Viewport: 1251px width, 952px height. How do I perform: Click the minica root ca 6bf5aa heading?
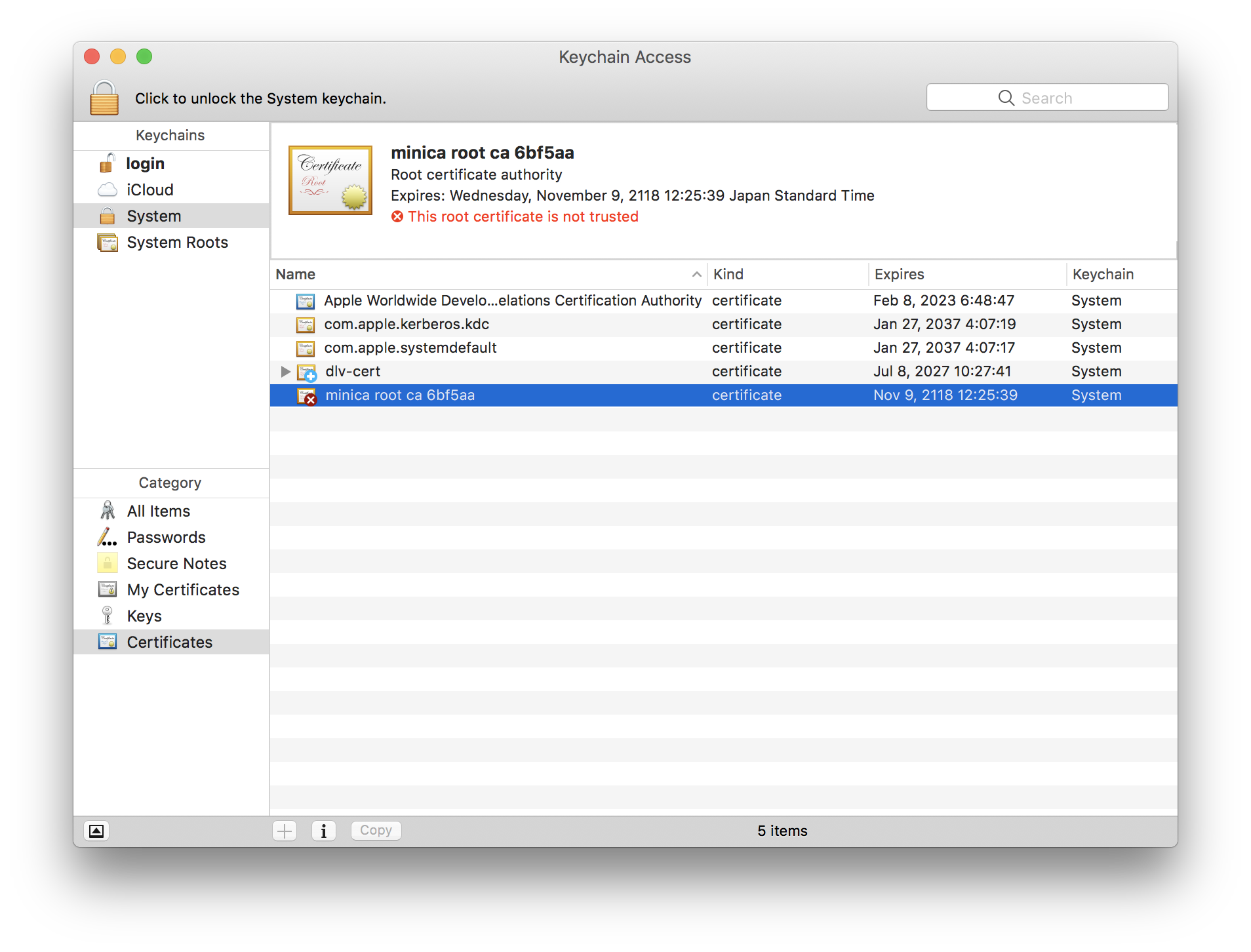483,153
